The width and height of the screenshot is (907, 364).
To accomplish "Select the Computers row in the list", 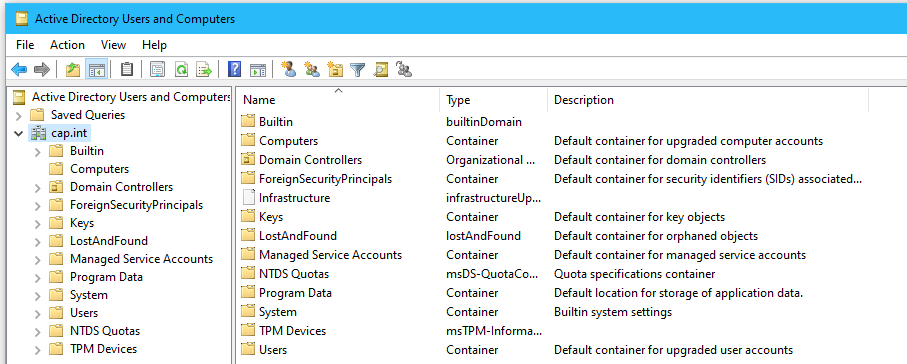I will tap(552, 141).
